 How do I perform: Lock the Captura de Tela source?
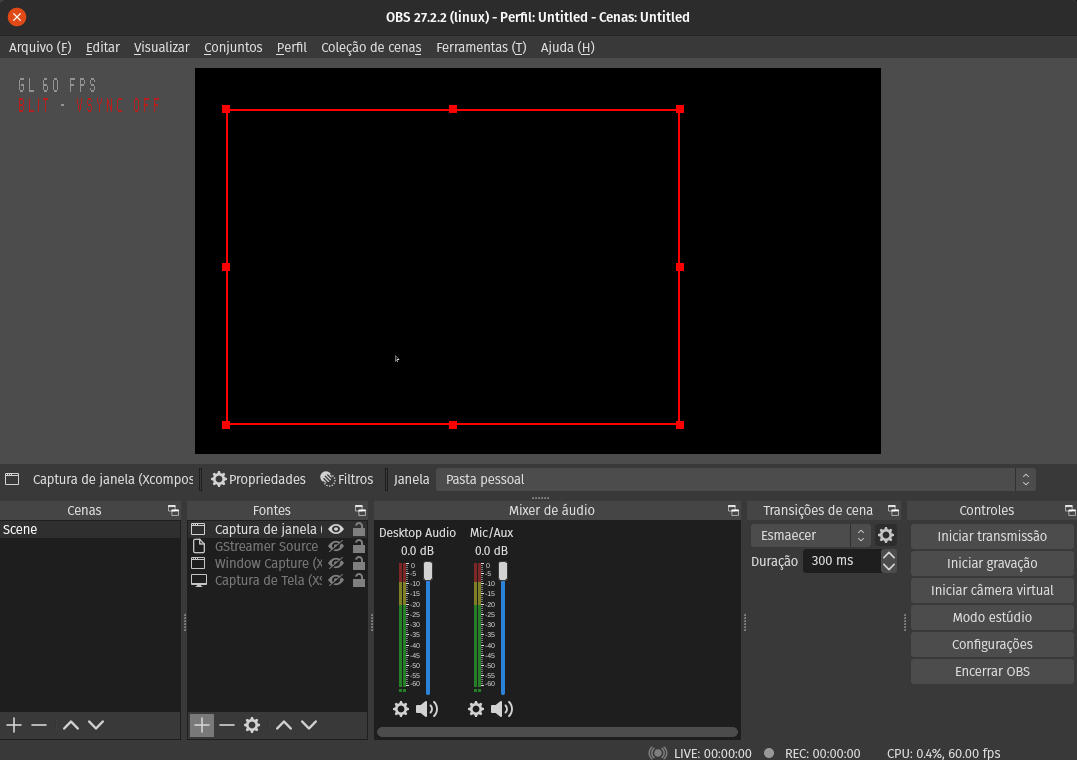click(x=359, y=581)
